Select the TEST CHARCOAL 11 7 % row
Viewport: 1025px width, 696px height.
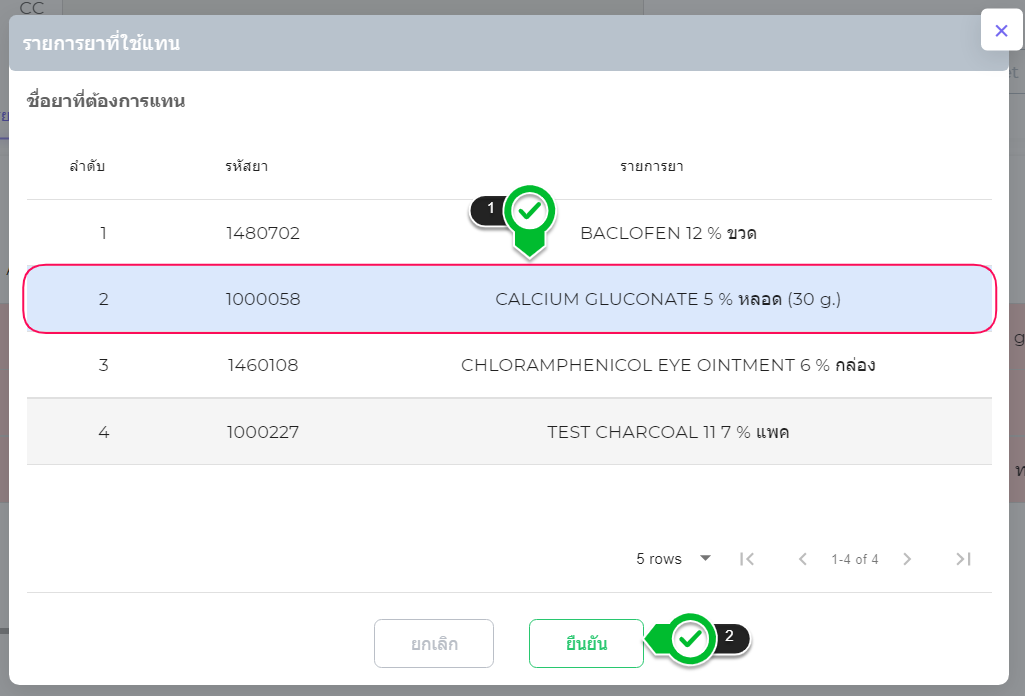[667, 432]
